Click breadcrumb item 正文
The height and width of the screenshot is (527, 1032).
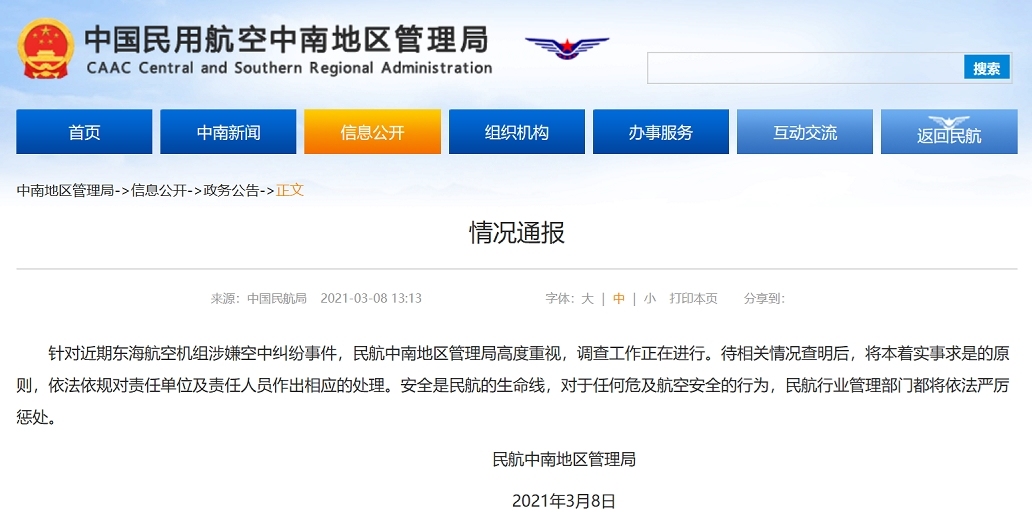coord(290,190)
